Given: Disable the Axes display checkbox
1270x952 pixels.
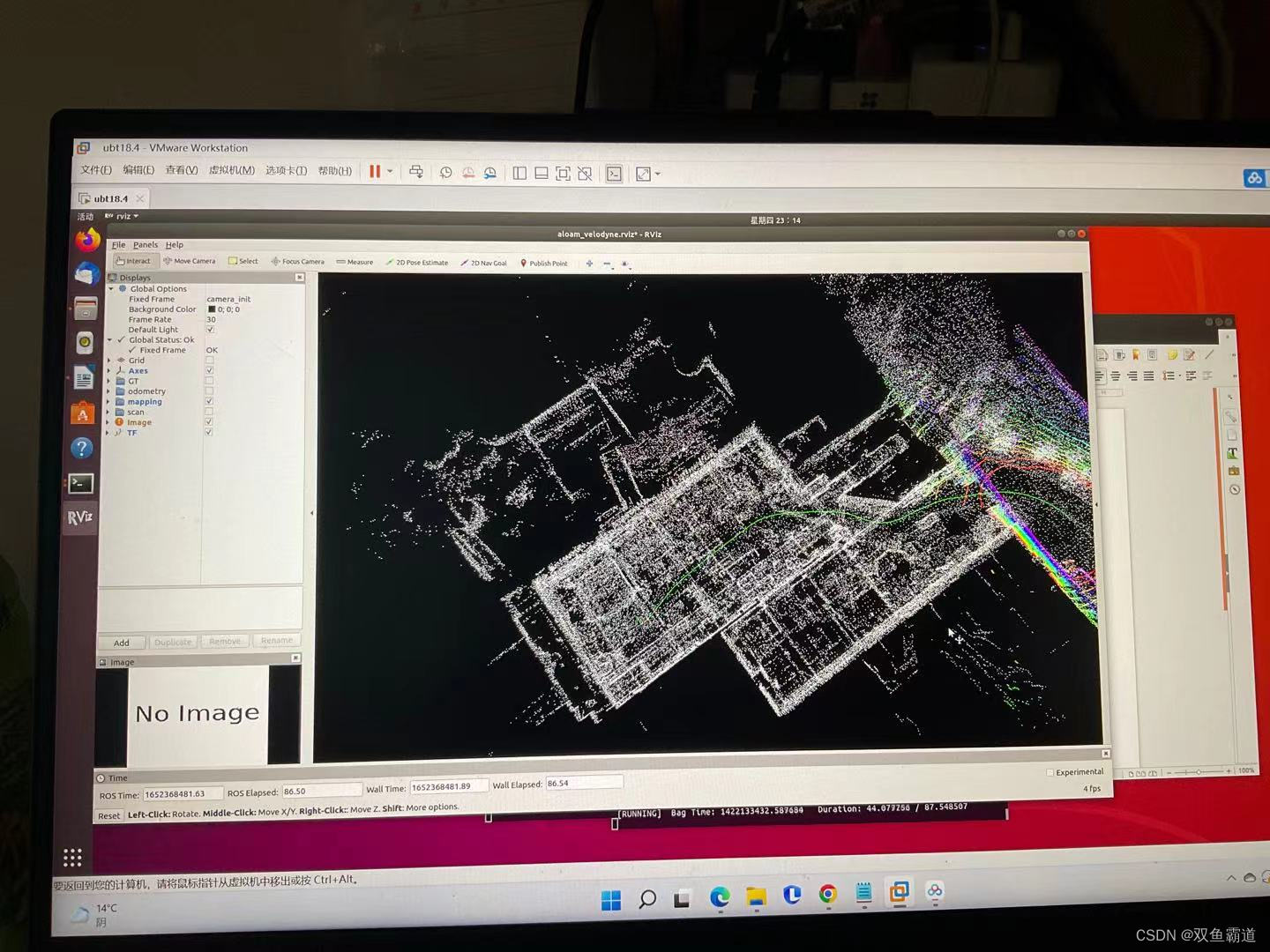Looking at the screenshot, I should [209, 370].
